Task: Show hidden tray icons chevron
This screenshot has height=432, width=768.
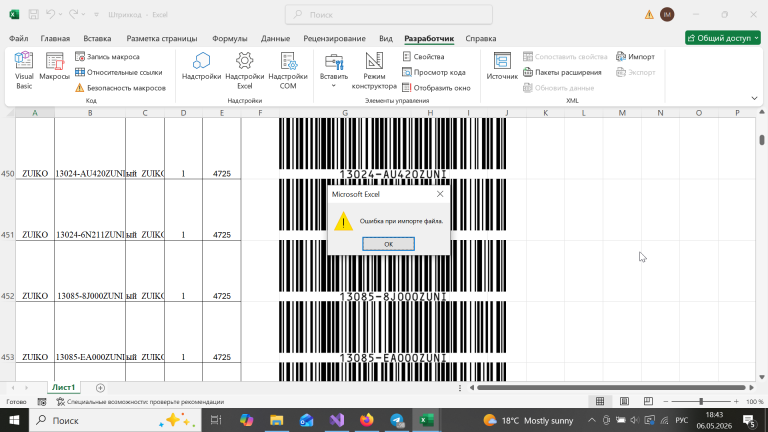Action: point(592,420)
